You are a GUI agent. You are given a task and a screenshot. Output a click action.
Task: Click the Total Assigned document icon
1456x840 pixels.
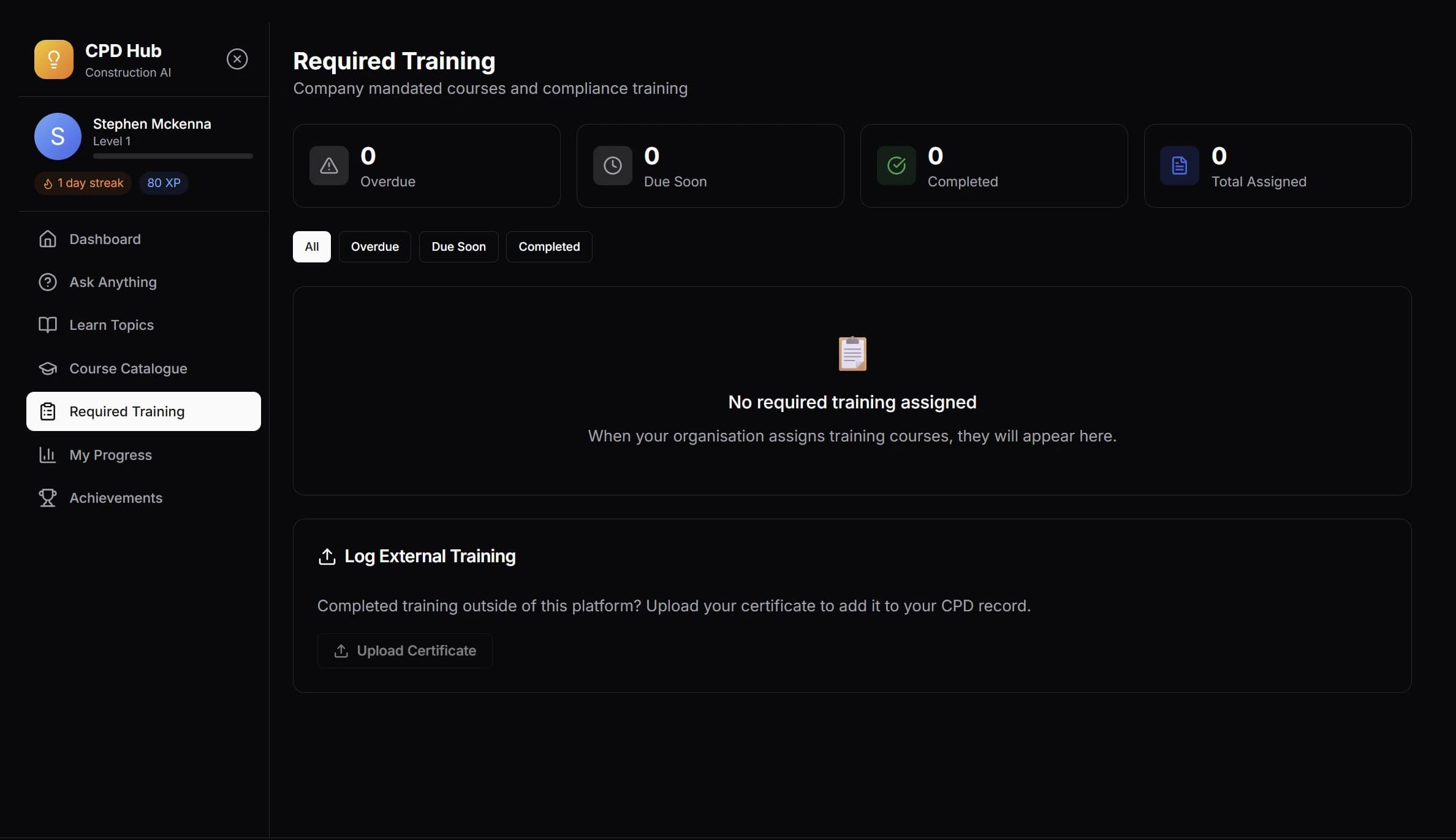[x=1179, y=166]
